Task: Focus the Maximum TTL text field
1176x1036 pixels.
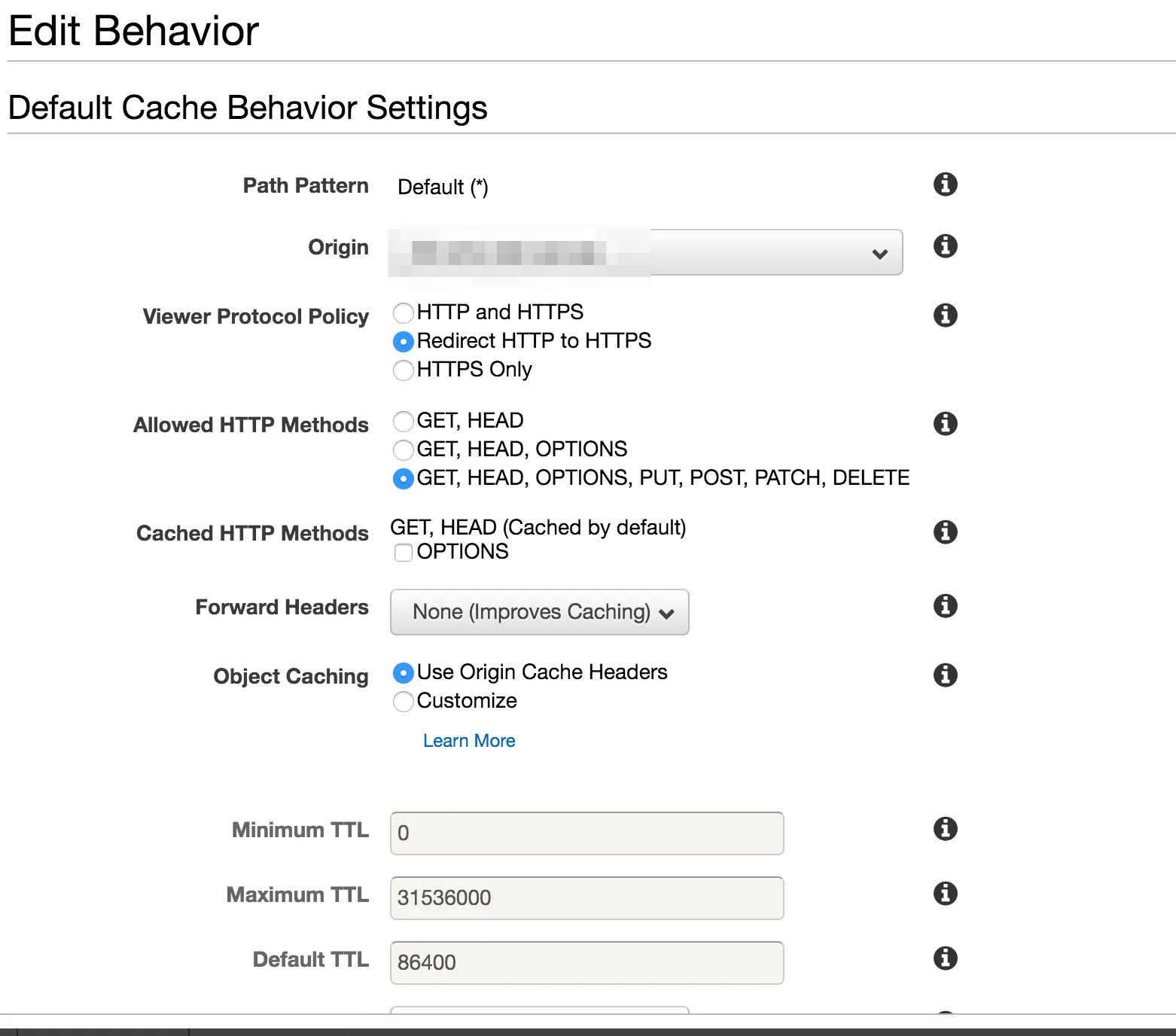Action: (586, 898)
